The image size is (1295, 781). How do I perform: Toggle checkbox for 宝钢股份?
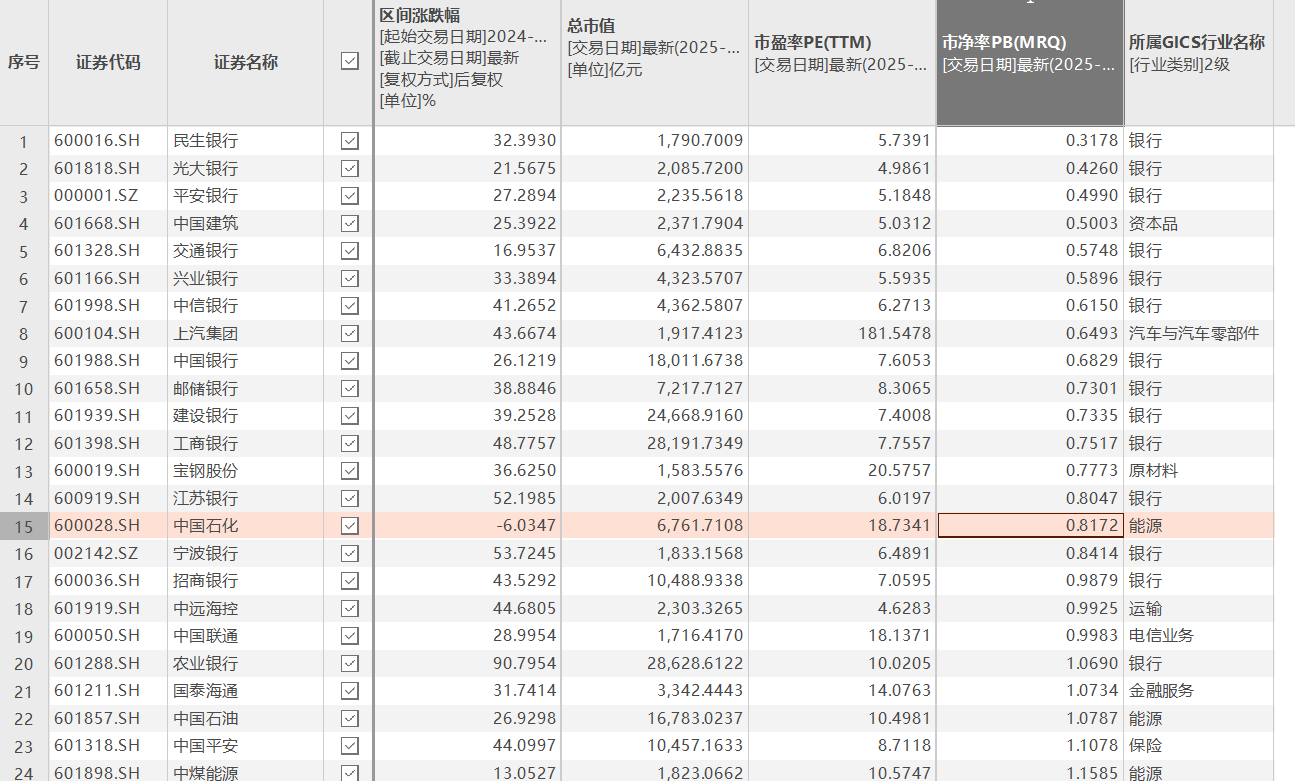tap(349, 471)
